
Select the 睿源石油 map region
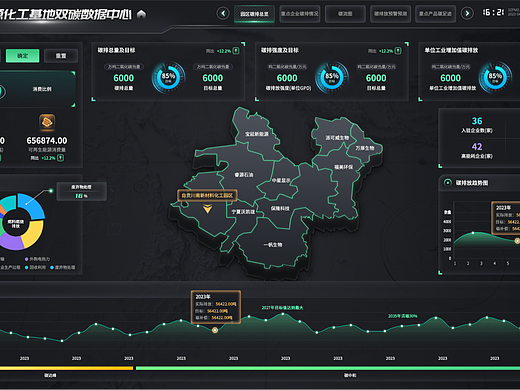click(244, 175)
